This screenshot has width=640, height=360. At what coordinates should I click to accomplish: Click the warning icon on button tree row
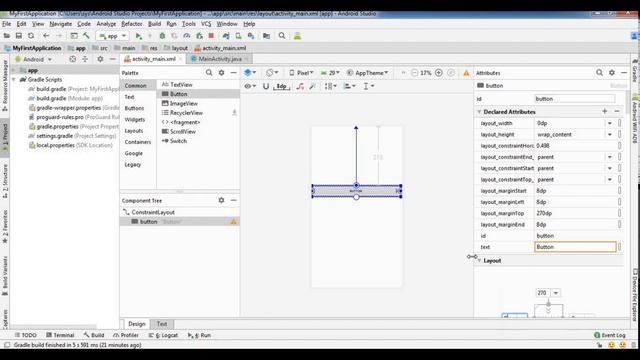(233, 222)
